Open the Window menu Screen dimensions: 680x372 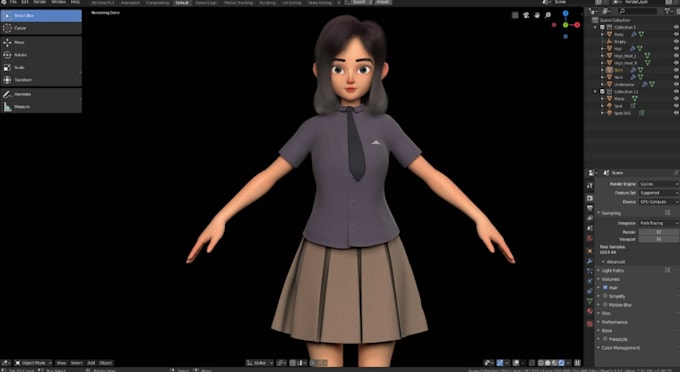point(59,2)
